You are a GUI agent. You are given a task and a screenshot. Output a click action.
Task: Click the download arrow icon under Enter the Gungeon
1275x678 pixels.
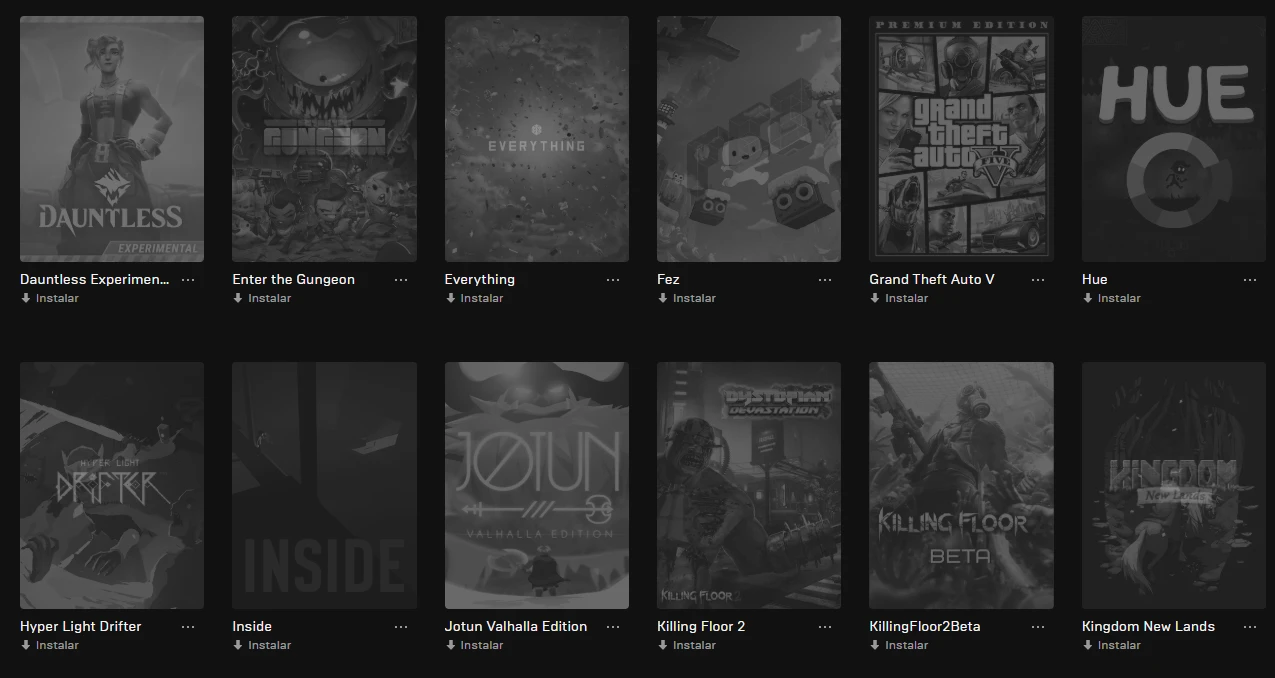tap(238, 298)
